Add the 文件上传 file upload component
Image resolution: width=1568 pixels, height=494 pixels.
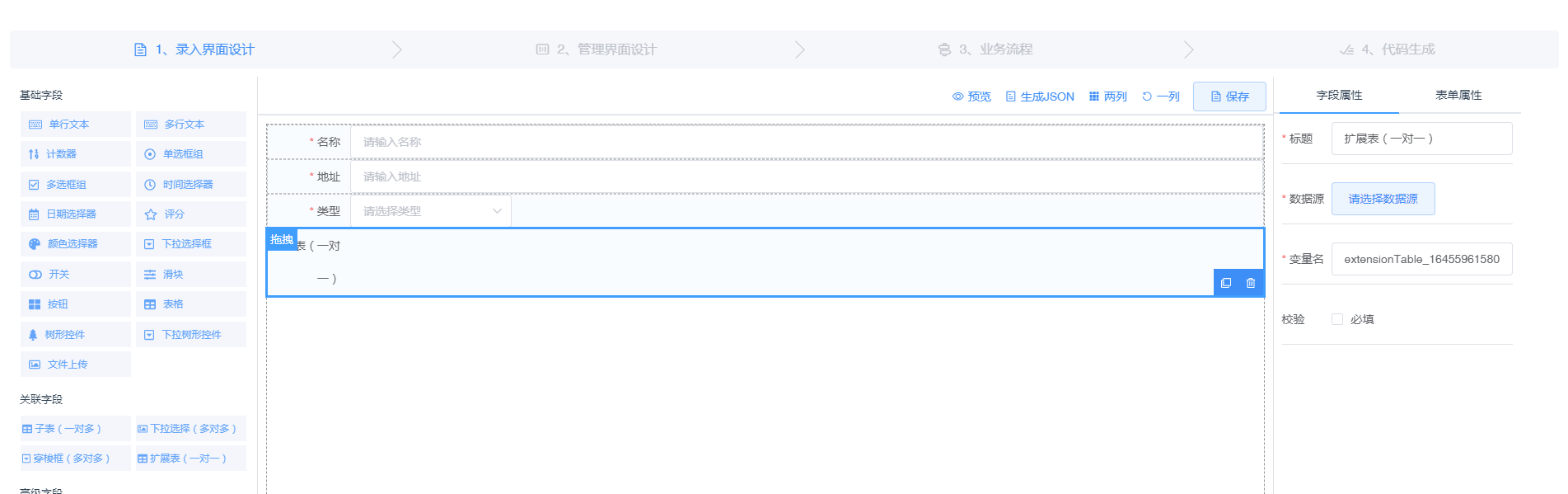tap(76, 365)
